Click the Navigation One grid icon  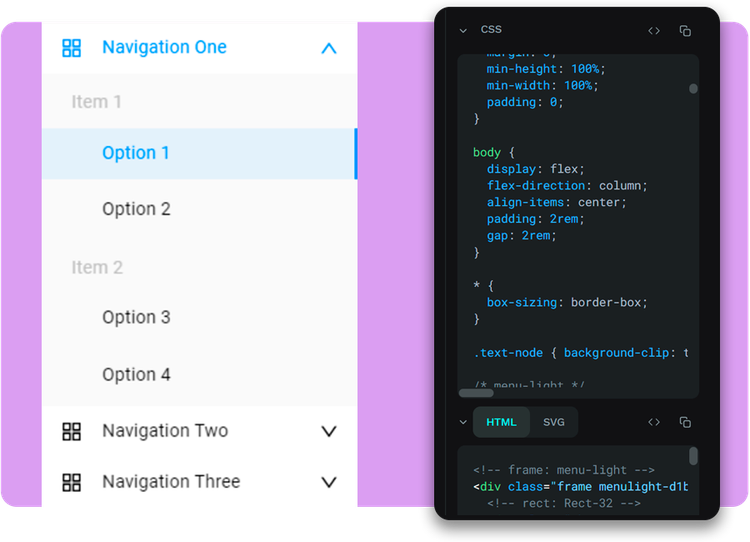(71, 48)
